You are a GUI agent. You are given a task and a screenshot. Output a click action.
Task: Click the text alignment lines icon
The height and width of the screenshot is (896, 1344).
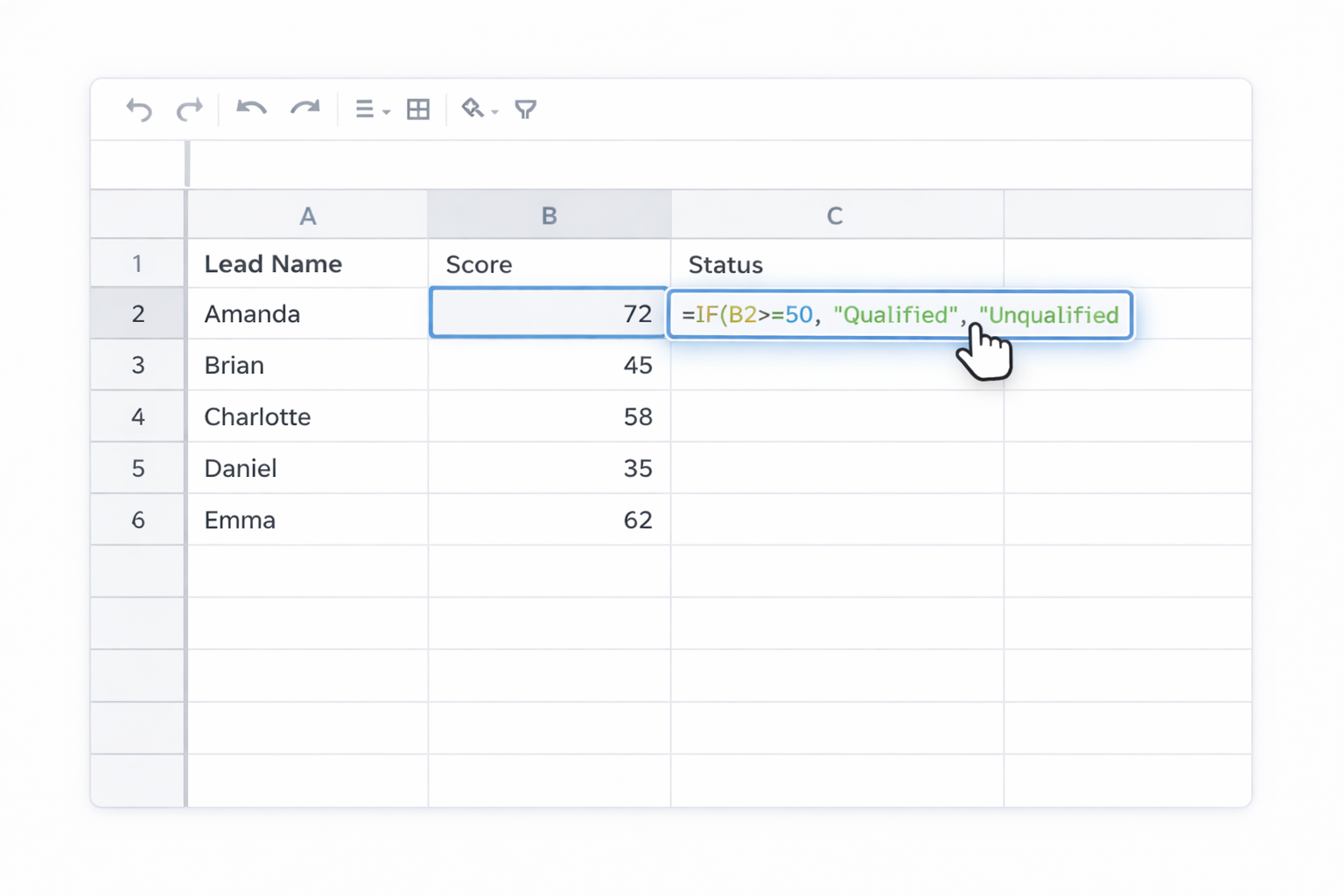pos(364,109)
